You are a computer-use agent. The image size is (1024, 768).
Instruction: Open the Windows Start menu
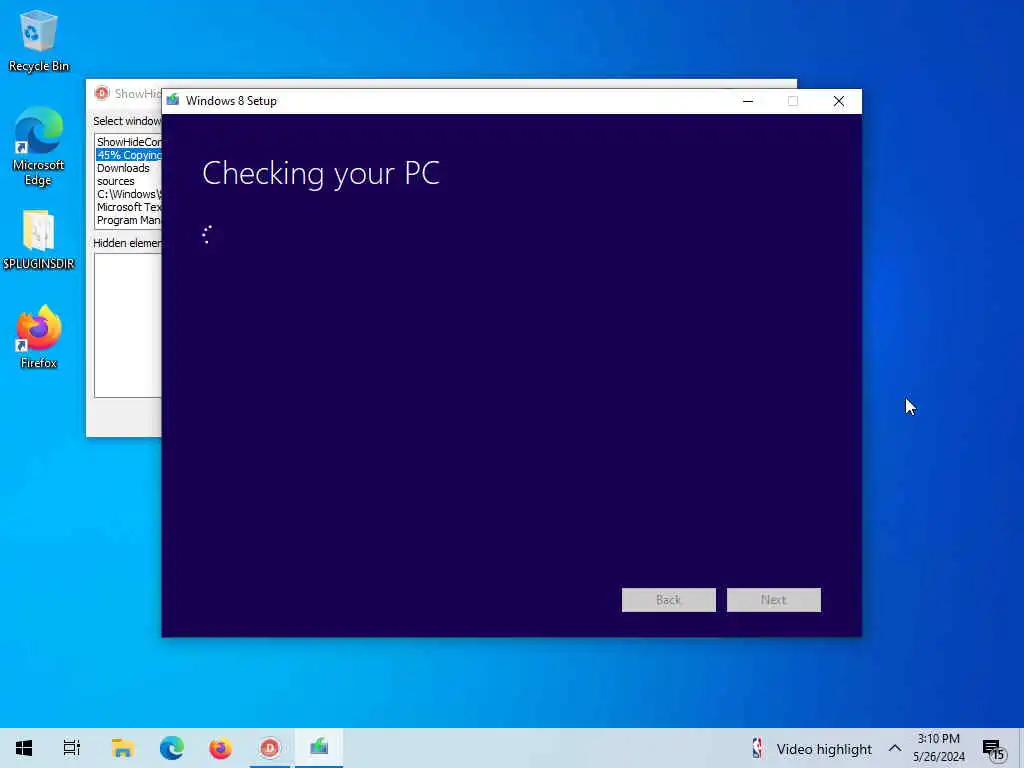pyautogui.click(x=24, y=748)
